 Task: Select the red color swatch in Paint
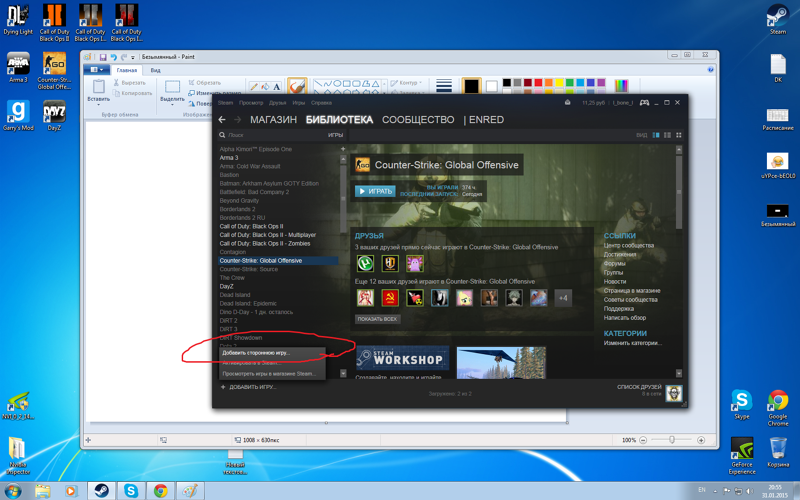(538, 82)
